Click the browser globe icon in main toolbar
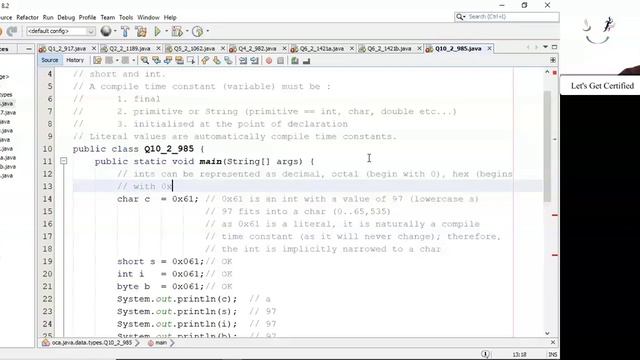 [106, 31]
